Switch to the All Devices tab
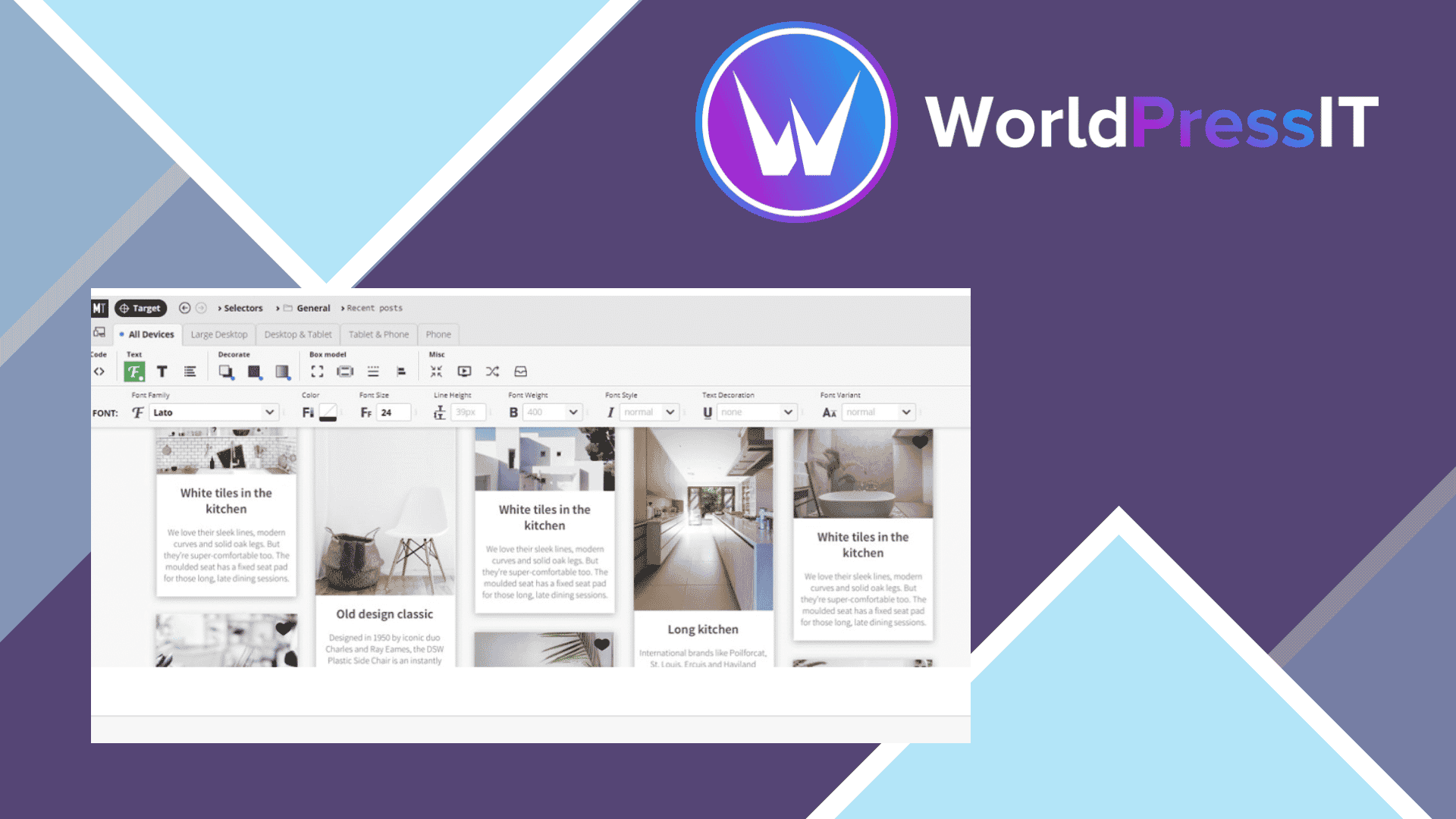This screenshot has width=1456, height=819. click(146, 334)
